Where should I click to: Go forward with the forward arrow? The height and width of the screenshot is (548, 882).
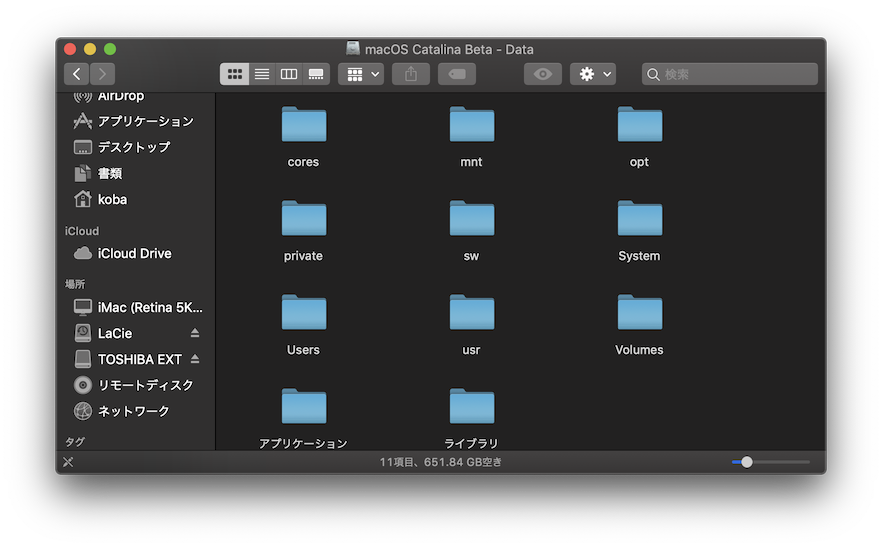pos(102,74)
